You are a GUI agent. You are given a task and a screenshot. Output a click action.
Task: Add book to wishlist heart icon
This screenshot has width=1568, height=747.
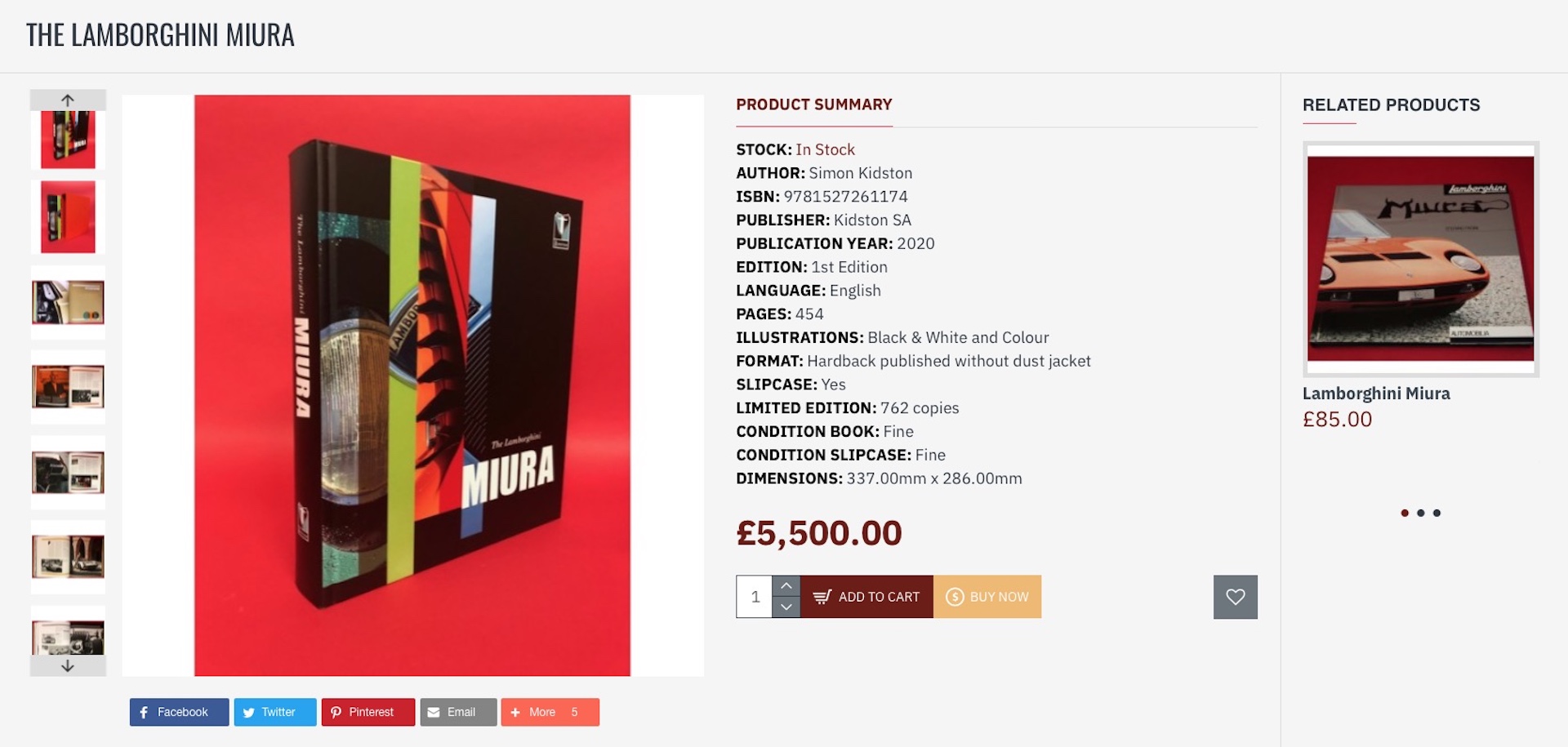(x=1235, y=597)
